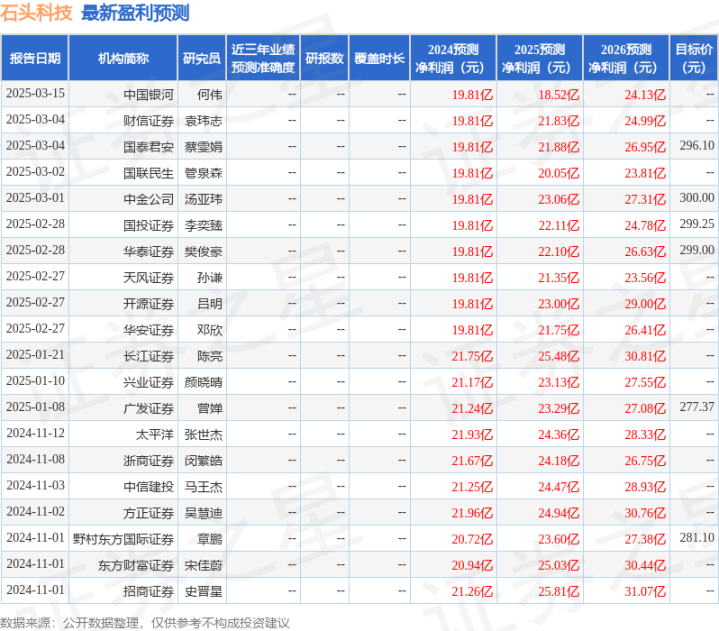The height and width of the screenshot is (631, 719).
Task: Click the 最新盈利预测 heading
Action: pyautogui.click(x=135, y=13)
